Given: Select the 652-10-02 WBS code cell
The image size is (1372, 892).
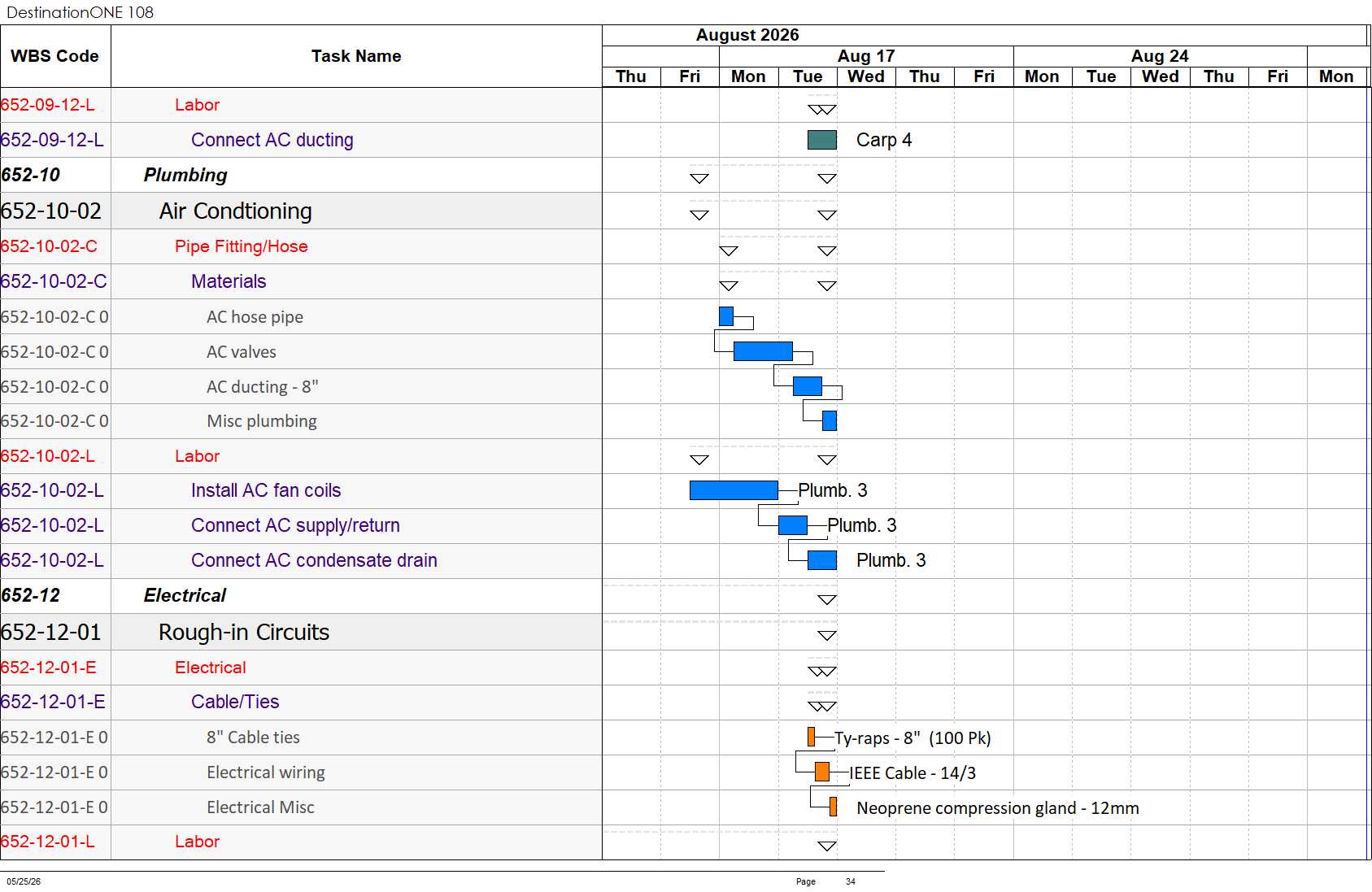Looking at the screenshot, I should tap(55, 211).
